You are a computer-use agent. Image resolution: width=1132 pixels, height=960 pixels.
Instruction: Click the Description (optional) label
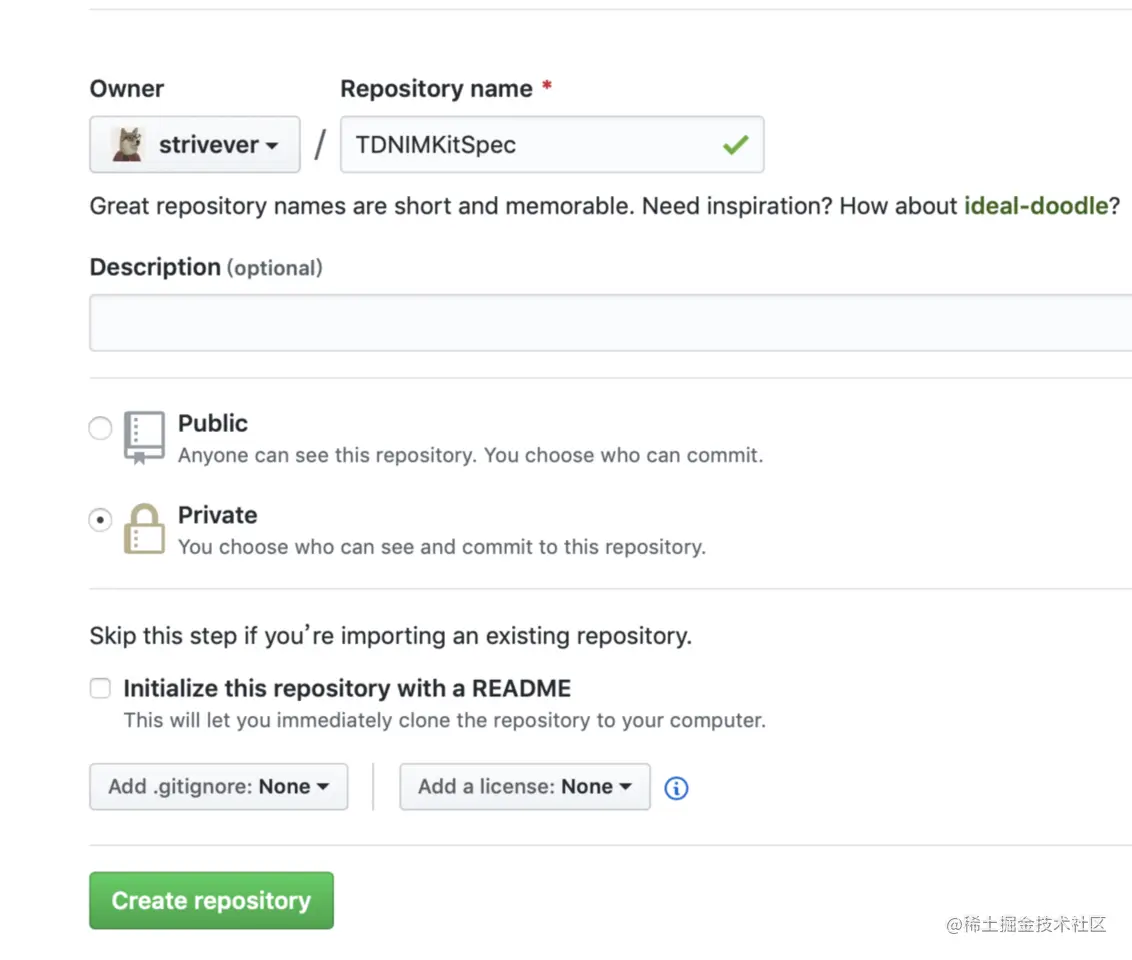pyautogui.click(x=206, y=267)
